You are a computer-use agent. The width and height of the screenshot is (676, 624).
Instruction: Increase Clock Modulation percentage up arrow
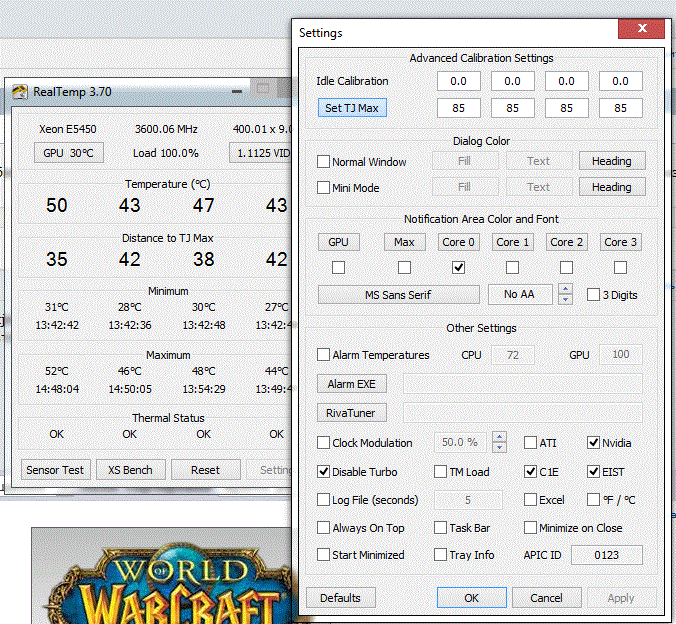point(500,437)
